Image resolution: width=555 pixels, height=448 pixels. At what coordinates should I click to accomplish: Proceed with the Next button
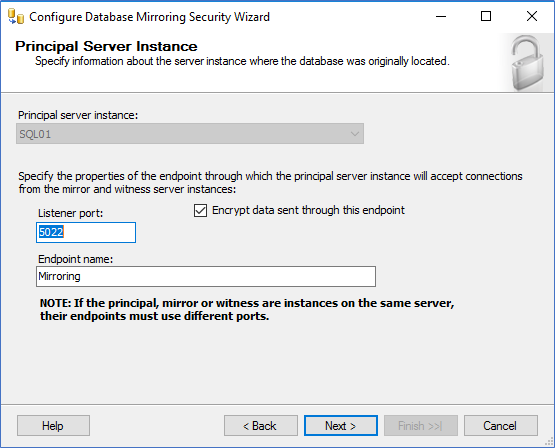341,426
